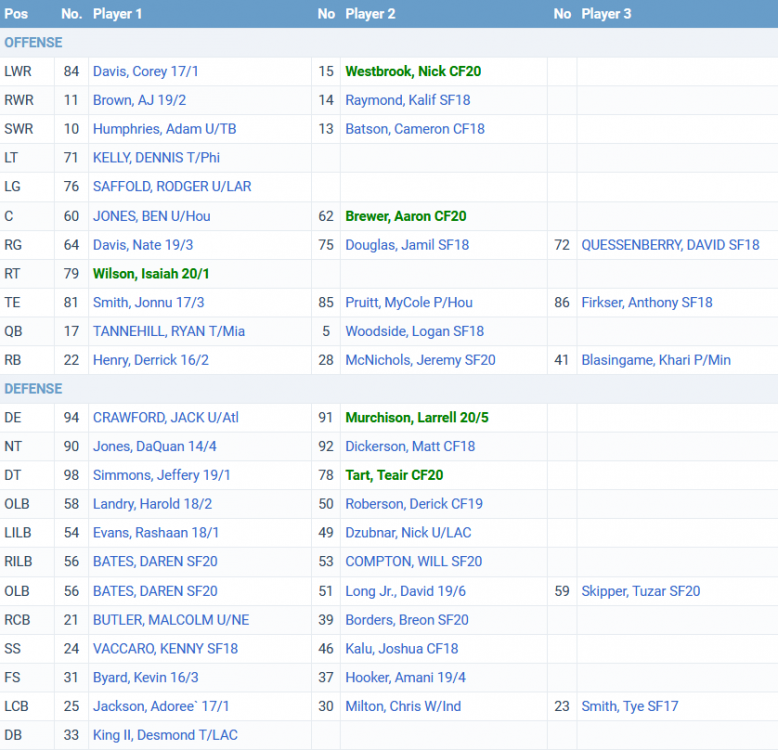Open BATES, DAREN SF20 in OLB row

tap(155, 591)
